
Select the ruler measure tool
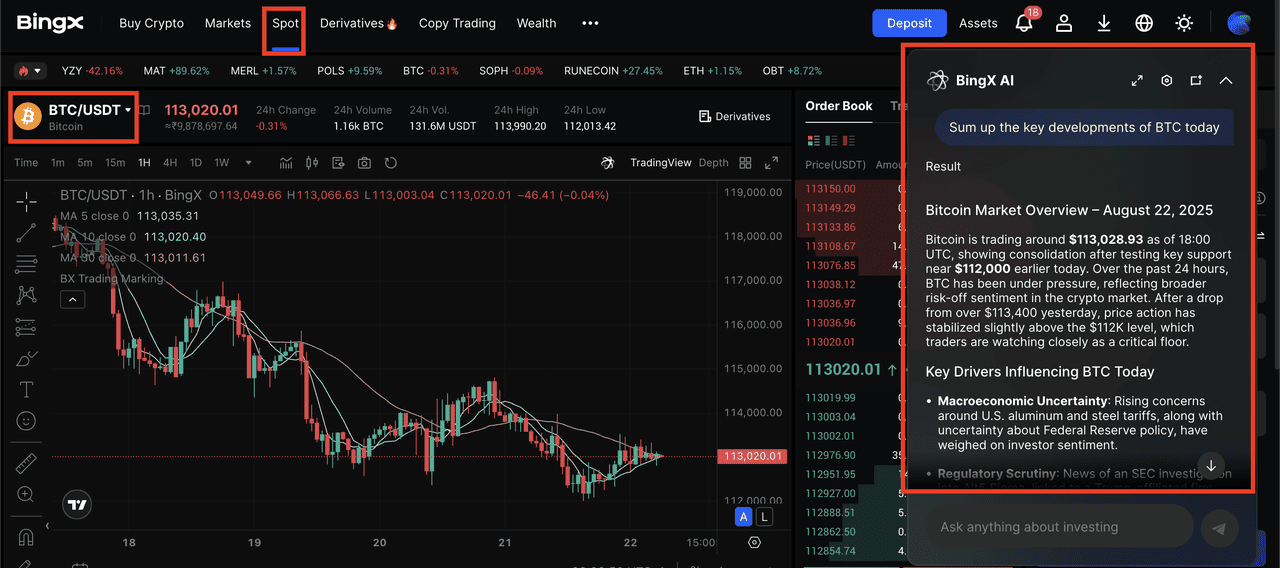[27, 464]
